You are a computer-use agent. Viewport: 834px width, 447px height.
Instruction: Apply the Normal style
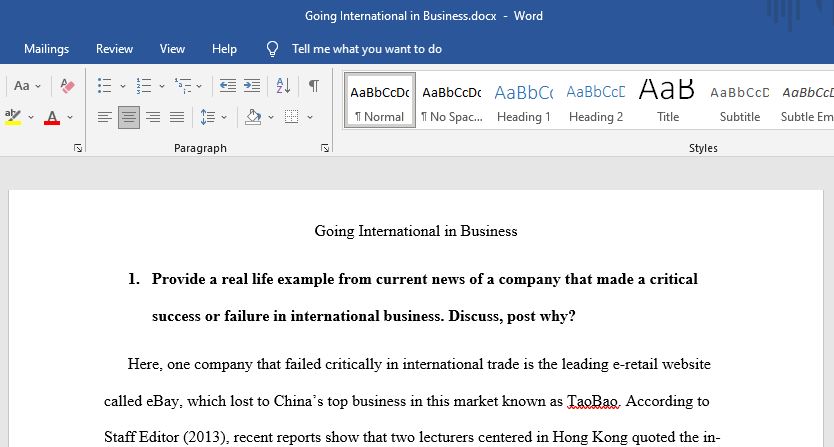pos(380,101)
